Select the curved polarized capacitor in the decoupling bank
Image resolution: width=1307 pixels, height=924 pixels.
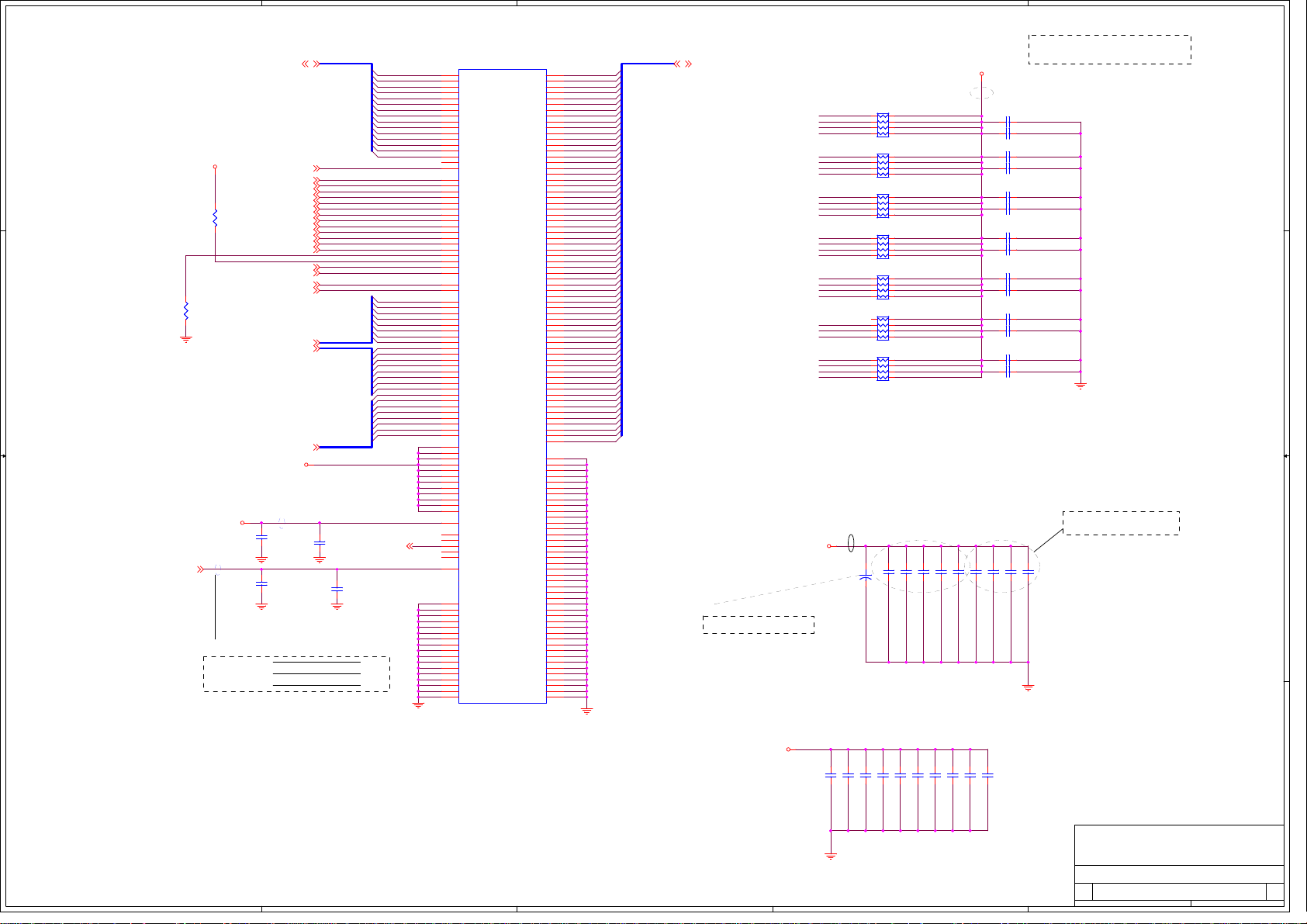[866, 576]
